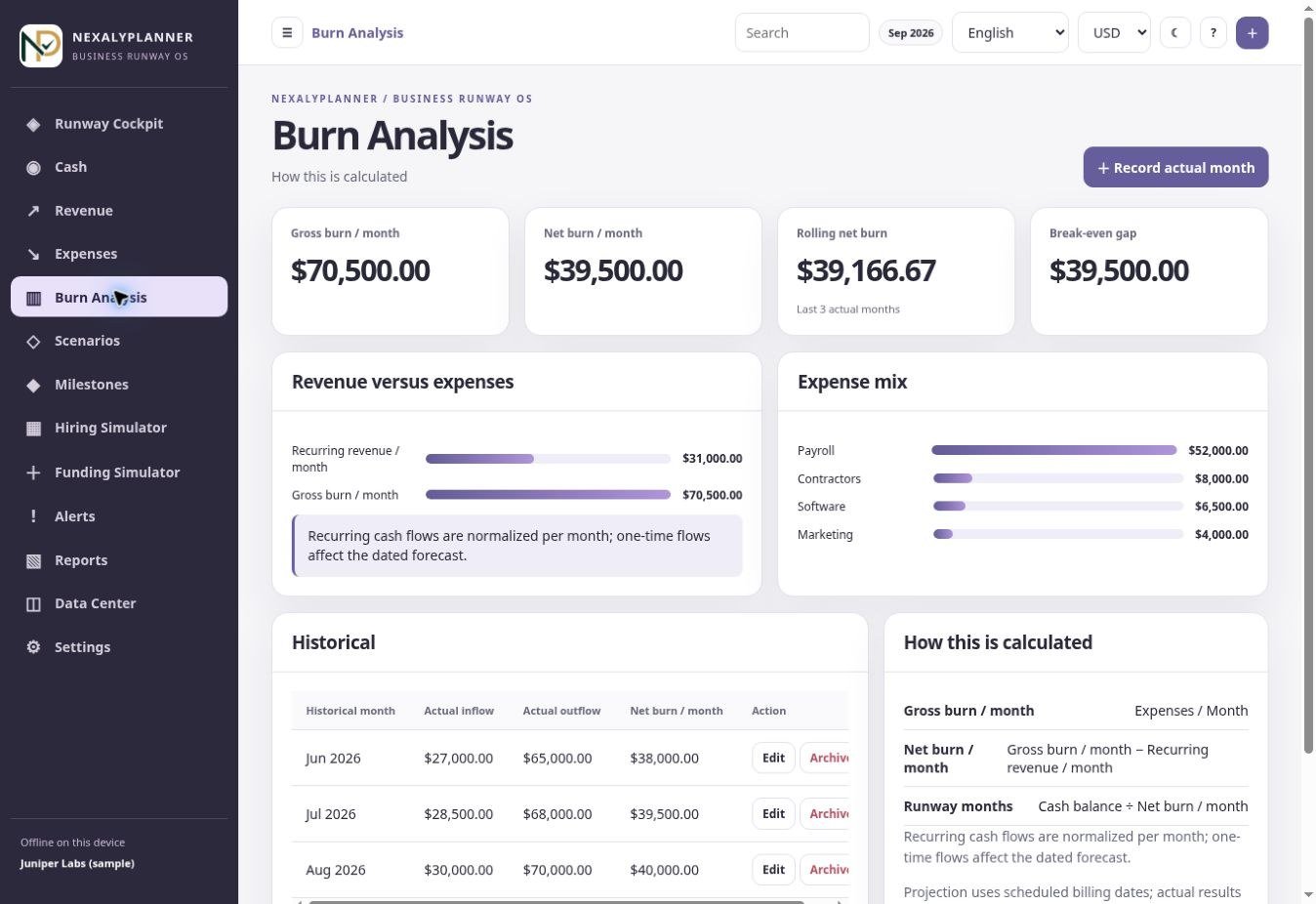Open the English language dropdown
Viewport: 1316px width, 904px height.
pyautogui.click(x=1010, y=32)
